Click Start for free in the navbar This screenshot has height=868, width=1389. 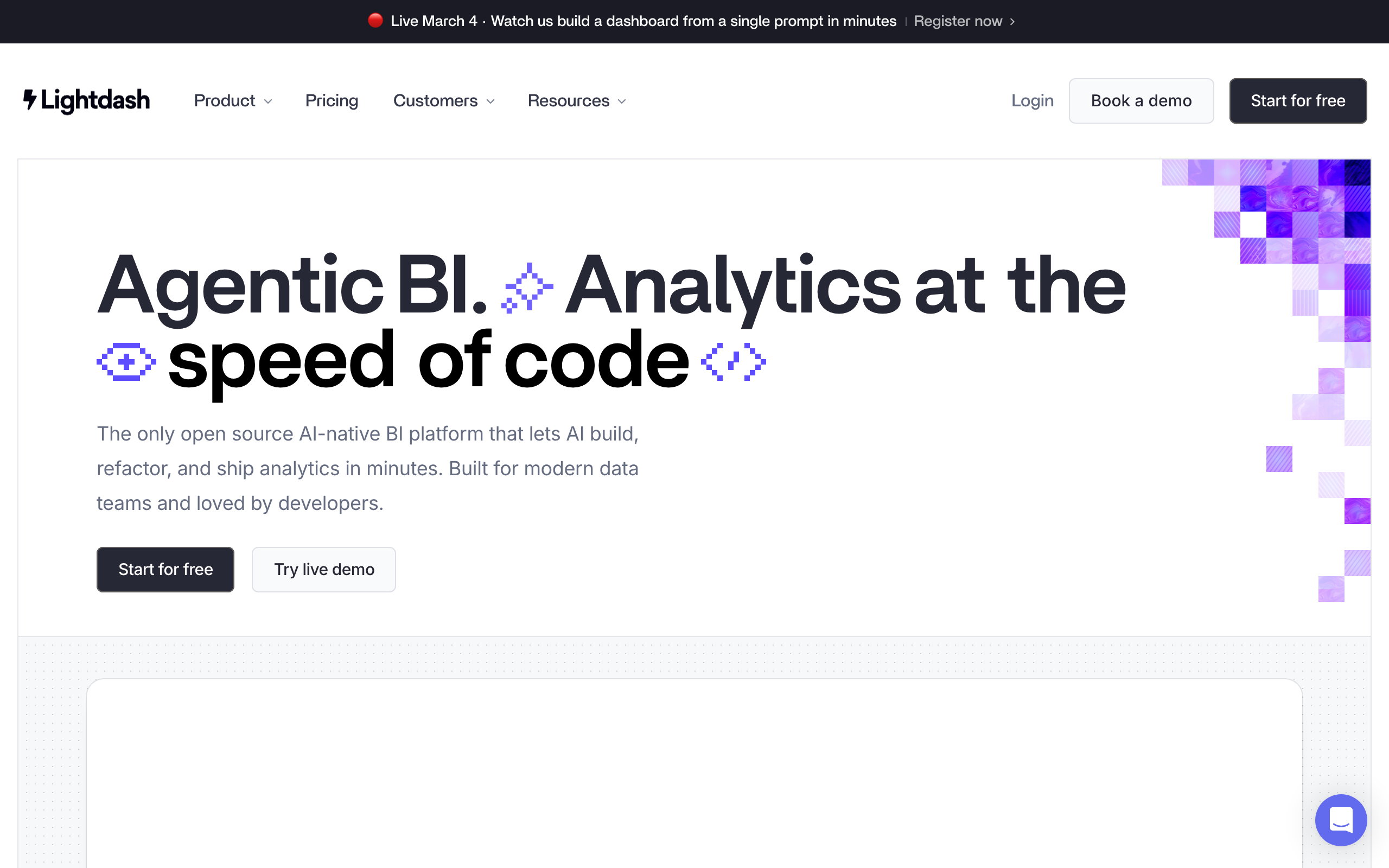pos(1298,100)
